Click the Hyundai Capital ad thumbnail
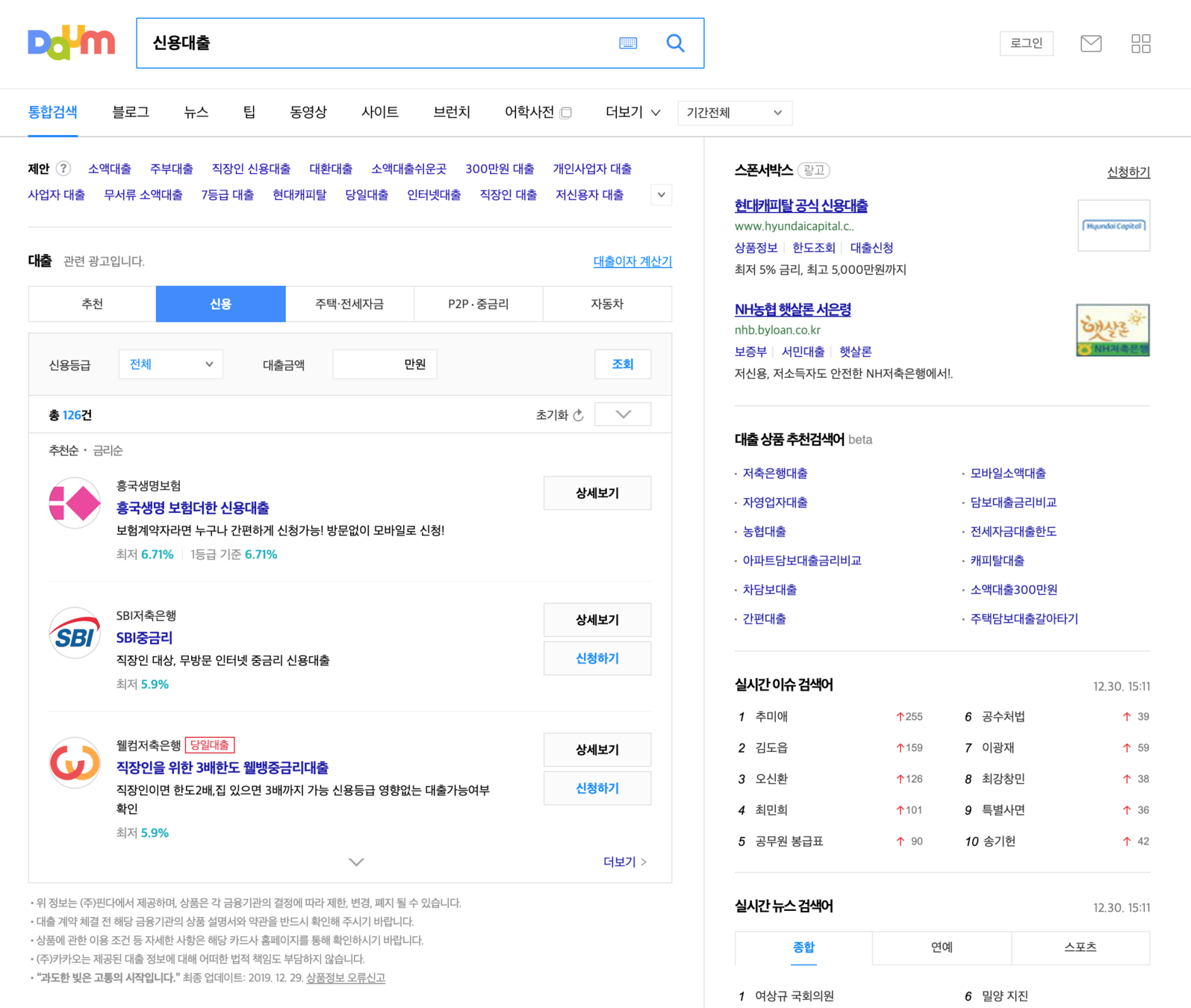The width and height of the screenshot is (1191, 1008). [x=1113, y=225]
